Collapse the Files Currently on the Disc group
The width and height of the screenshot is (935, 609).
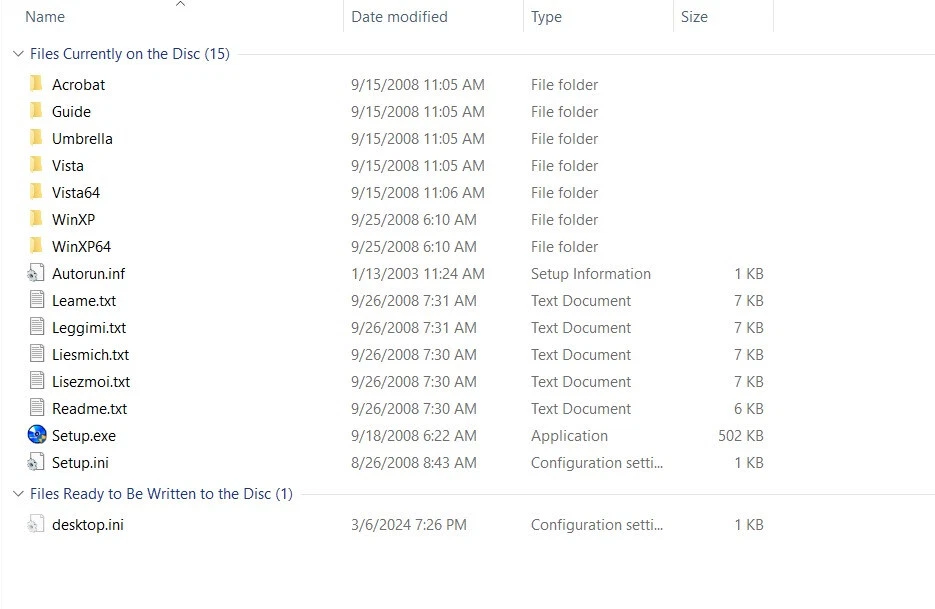pyautogui.click(x=18, y=54)
